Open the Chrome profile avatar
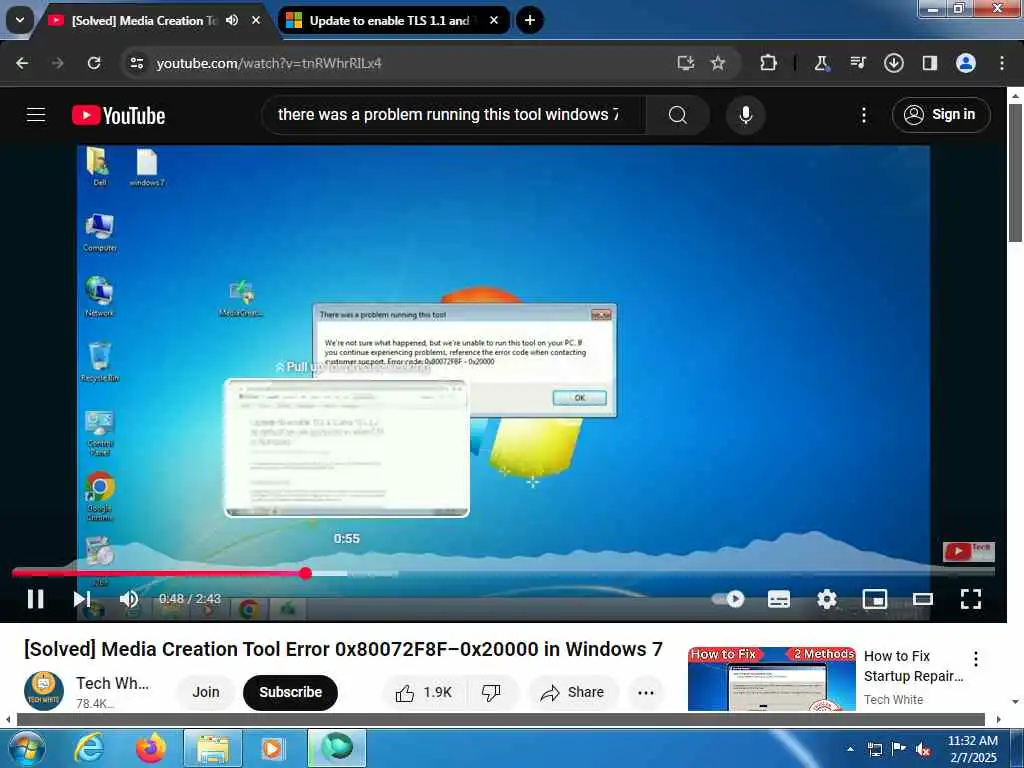 [x=965, y=63]
